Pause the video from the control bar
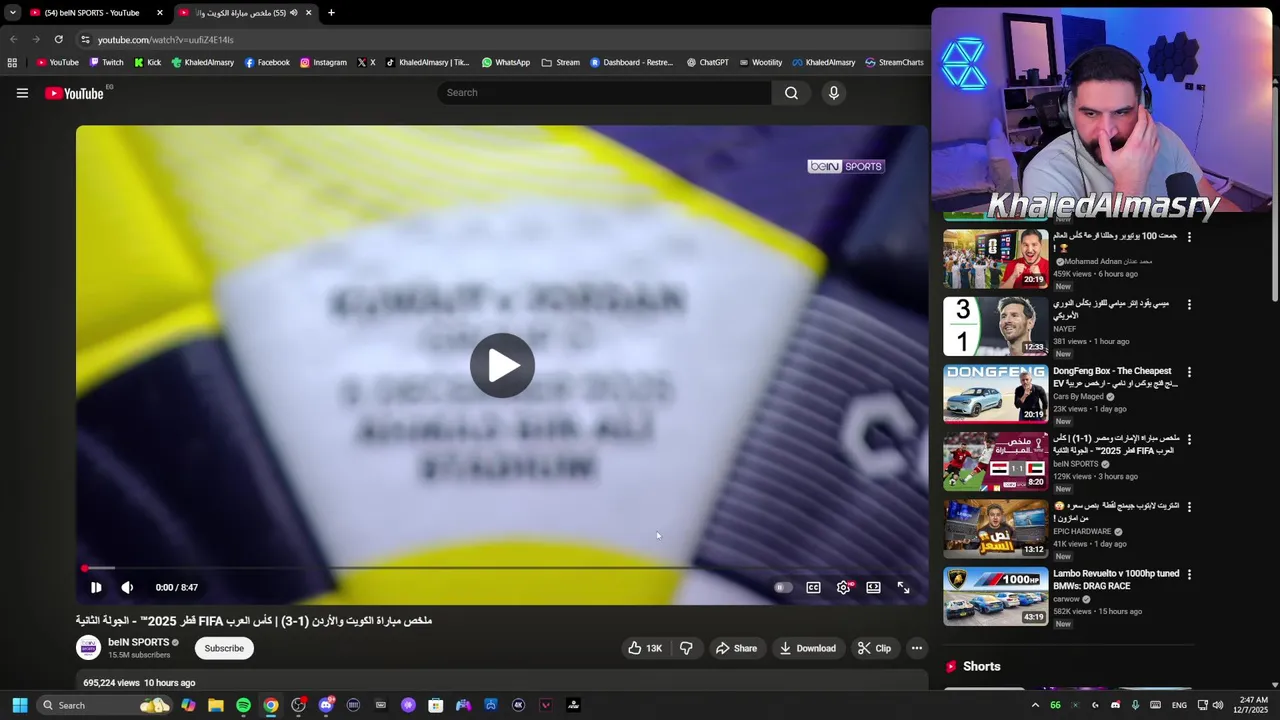This screenshot has height=720, width=1280. click(x=95, y=587)
